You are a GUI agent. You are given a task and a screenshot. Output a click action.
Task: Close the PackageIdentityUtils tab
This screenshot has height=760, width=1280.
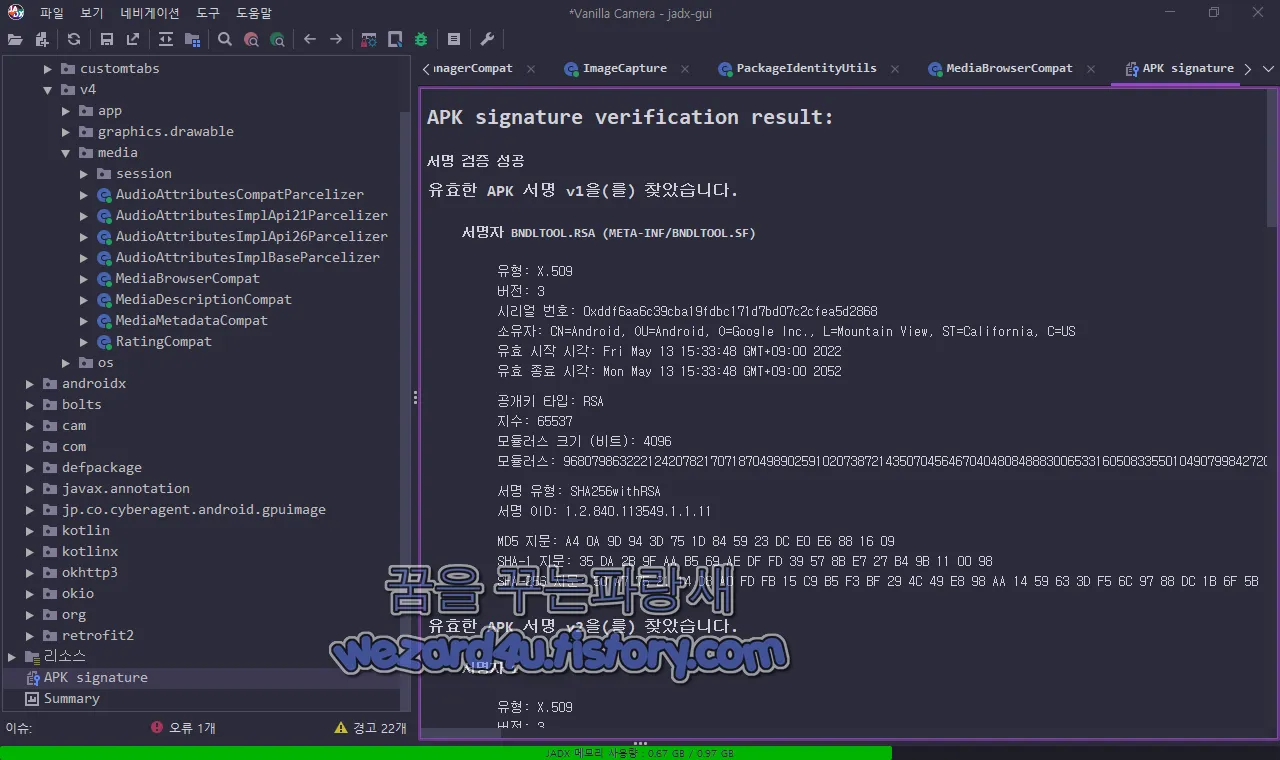[895, 69]
